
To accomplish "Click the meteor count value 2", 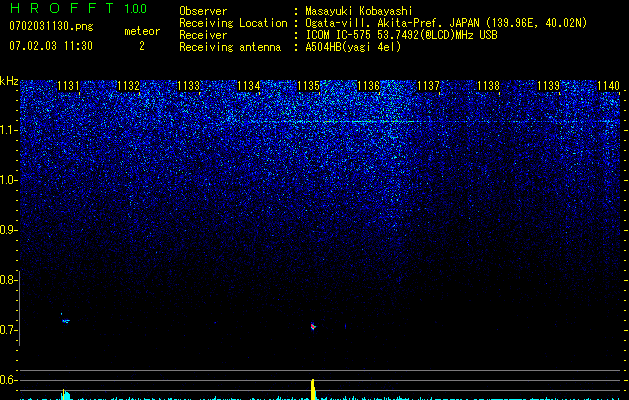I will pos(142,46).
